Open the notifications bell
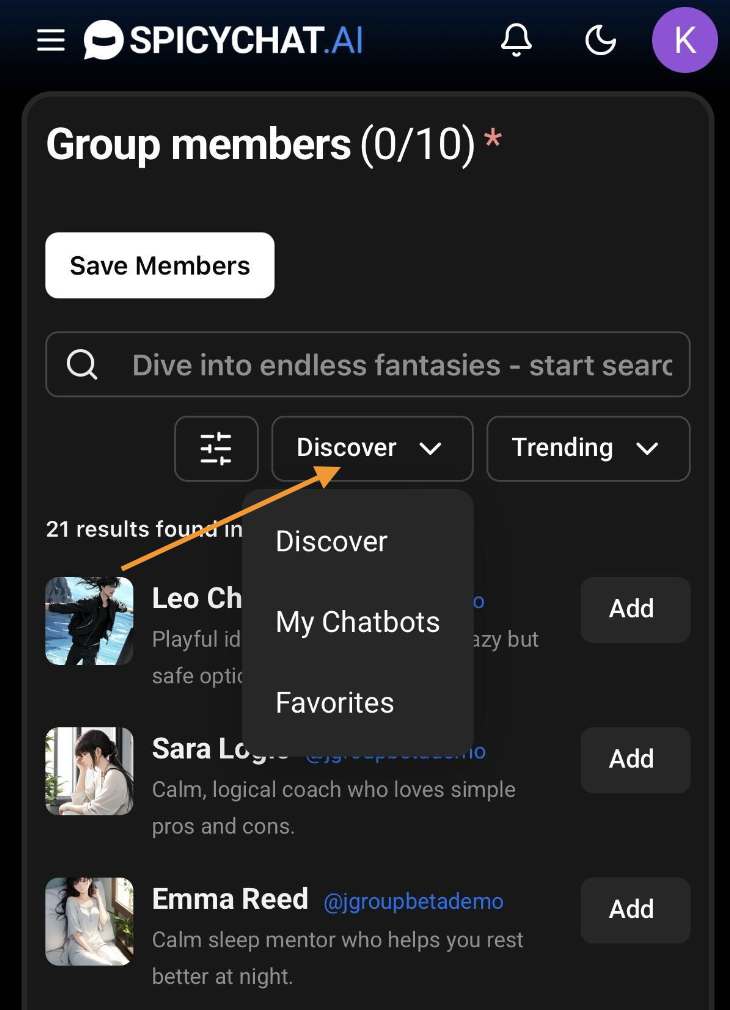The height and width of the screenshot is (1010, 730). pos(516,40)
